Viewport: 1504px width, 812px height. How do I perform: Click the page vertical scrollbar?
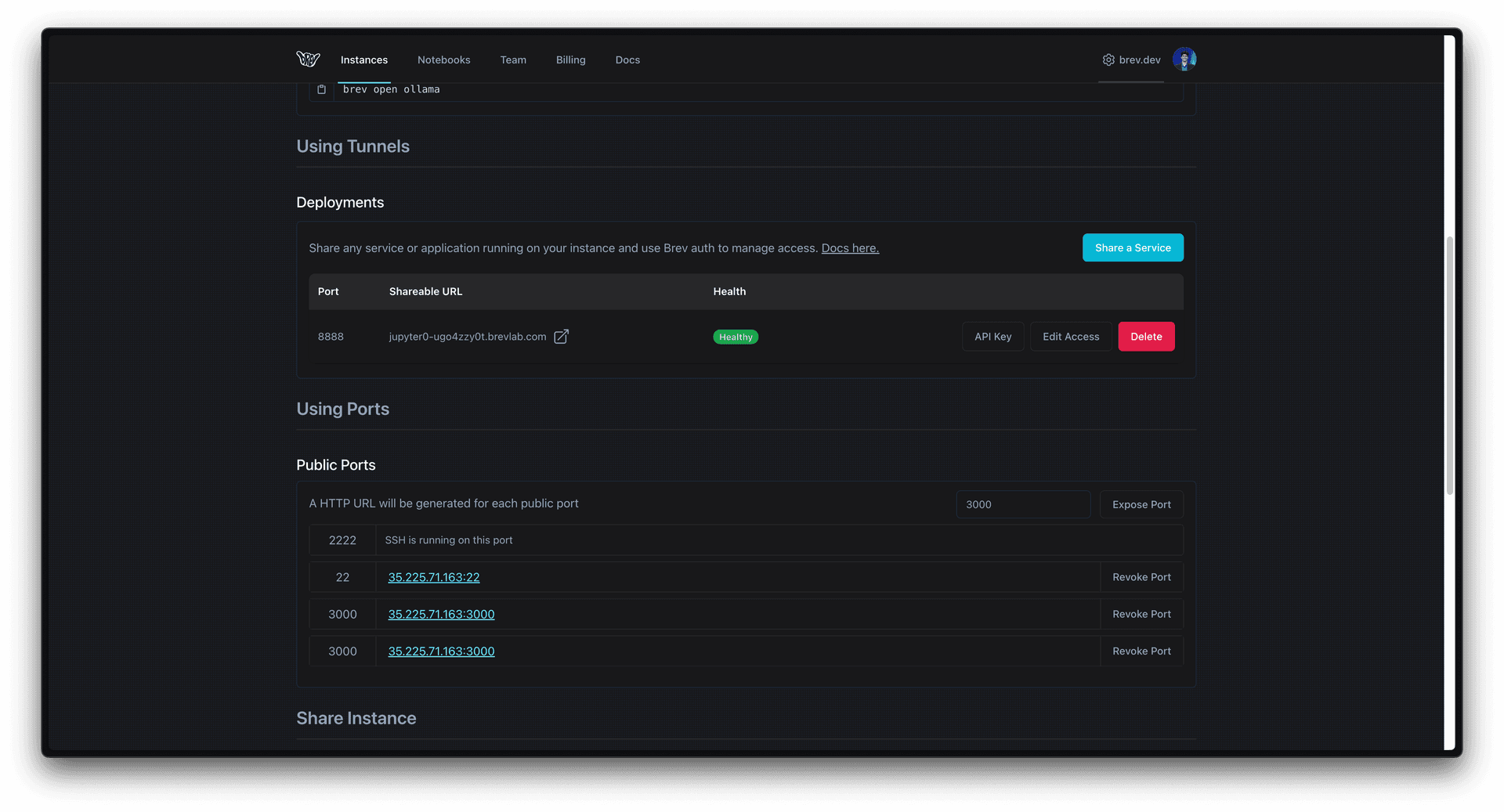(x=1449, y=365)
